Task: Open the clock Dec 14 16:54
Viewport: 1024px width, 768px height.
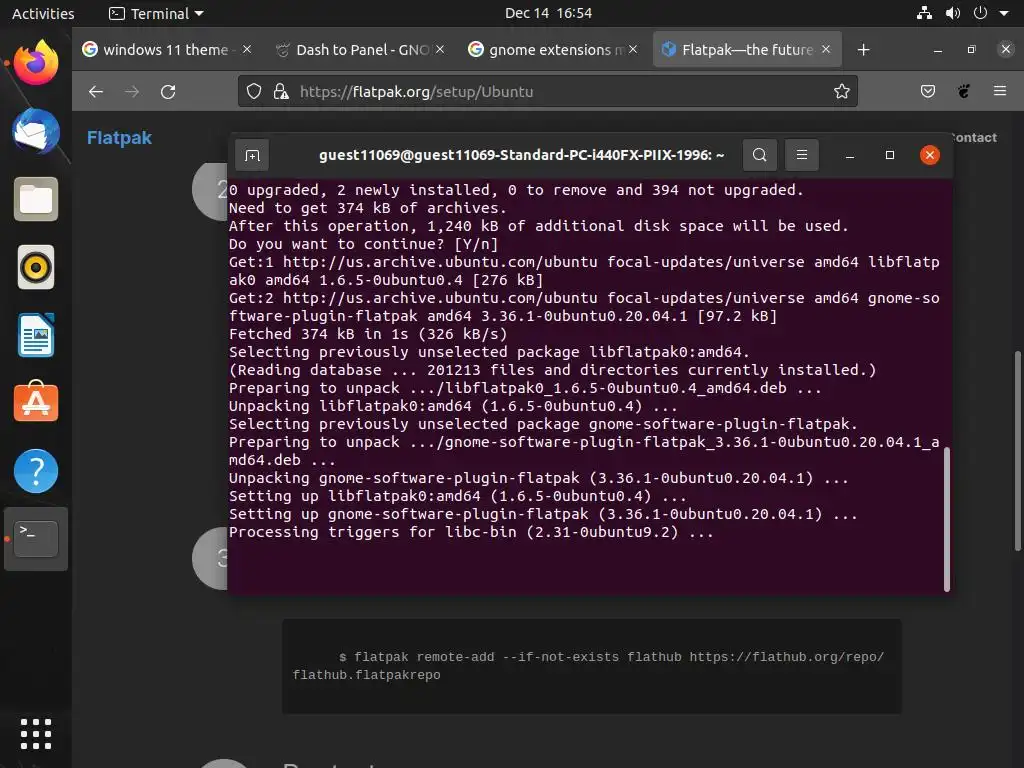Action: pos(549,13)
